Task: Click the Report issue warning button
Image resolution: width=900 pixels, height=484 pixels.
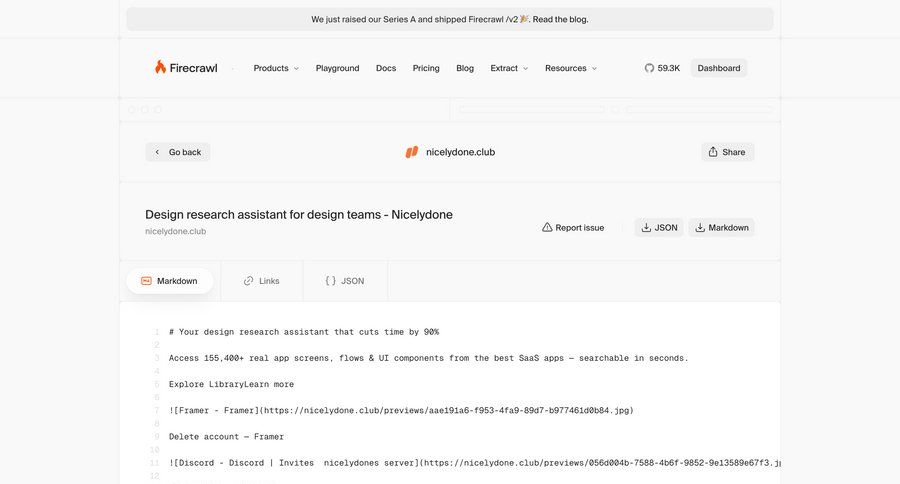Action: click(573, 228)
